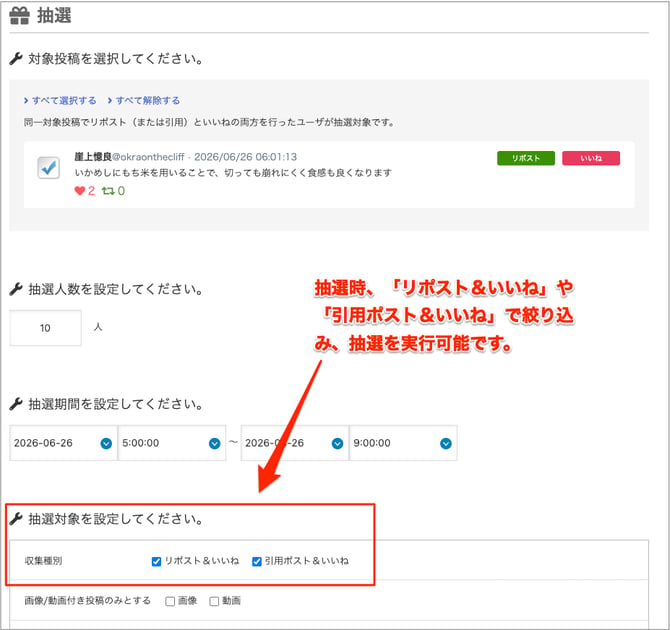The width and height of the screenshot is (670, 630).
Task: Enable the 画像 only checkbox
Action: click(170, 601)
